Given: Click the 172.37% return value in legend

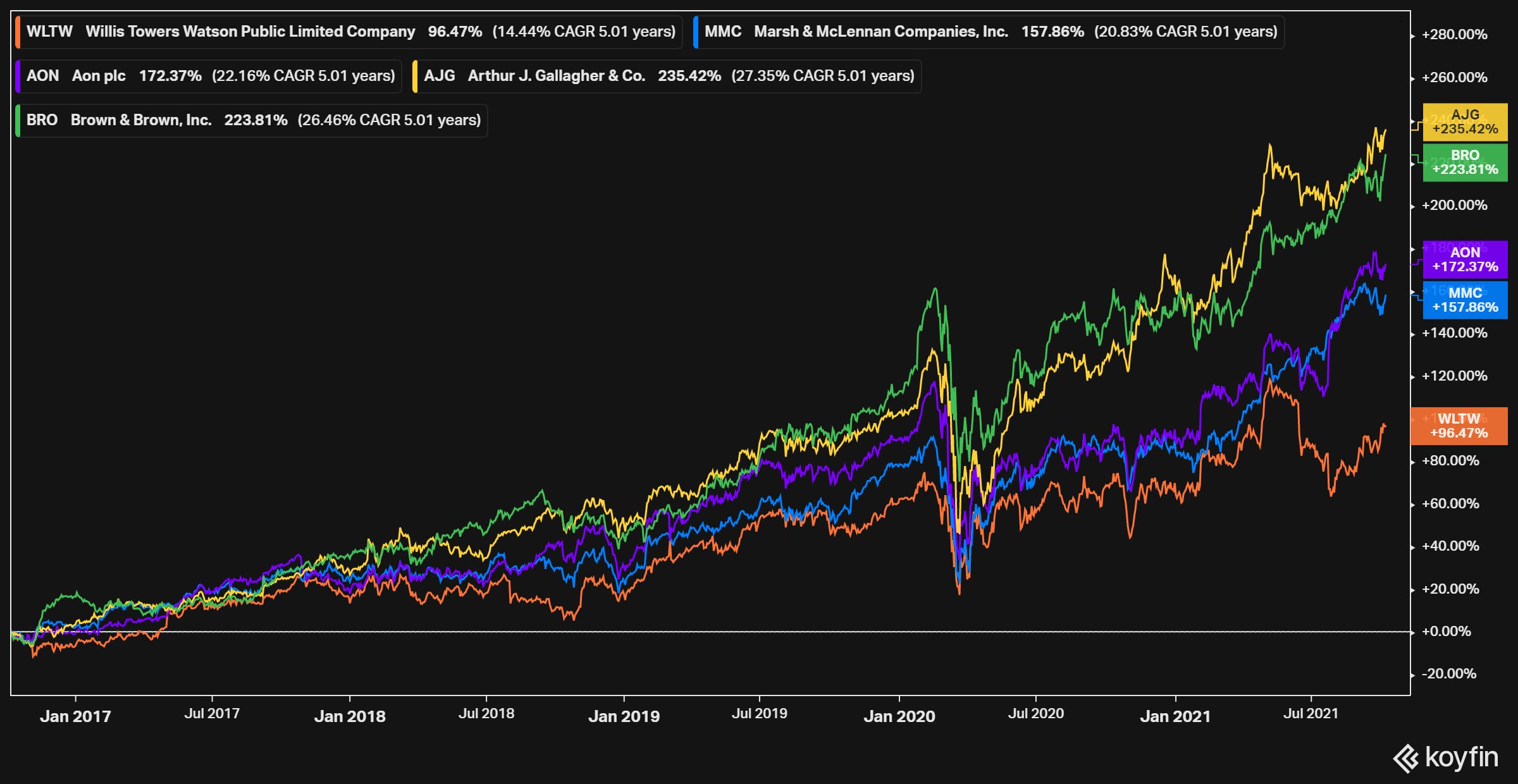Looking at the screenshot, I should click(x=170, y=76).
